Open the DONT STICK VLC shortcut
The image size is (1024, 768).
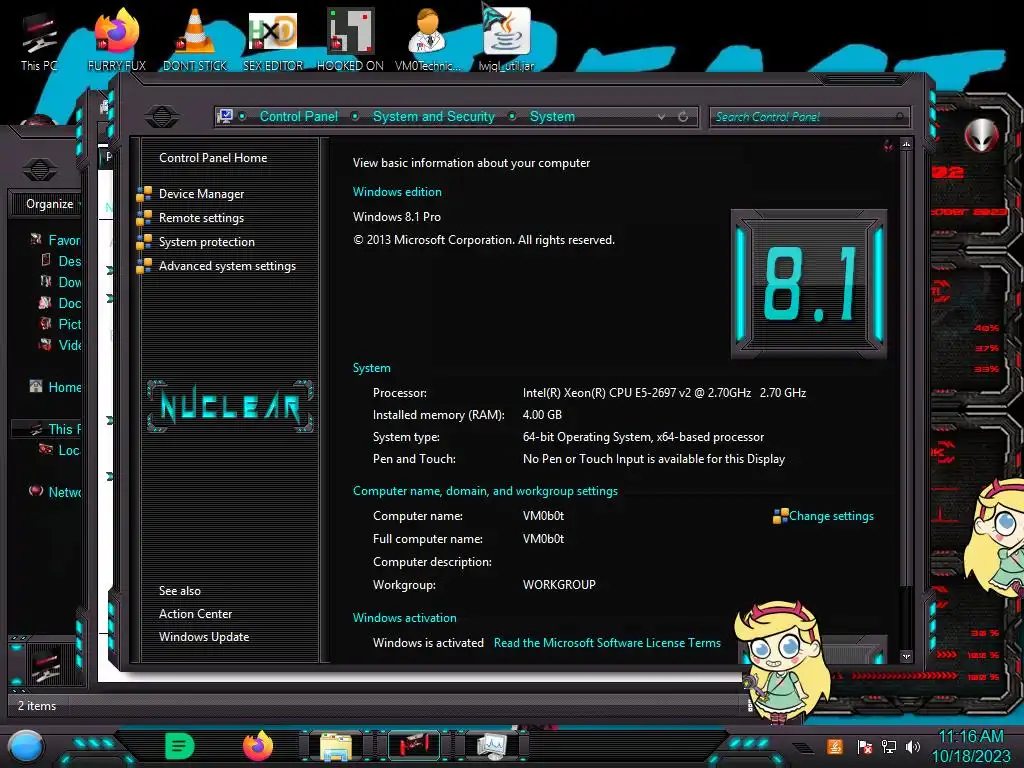[x=195, y=42]
